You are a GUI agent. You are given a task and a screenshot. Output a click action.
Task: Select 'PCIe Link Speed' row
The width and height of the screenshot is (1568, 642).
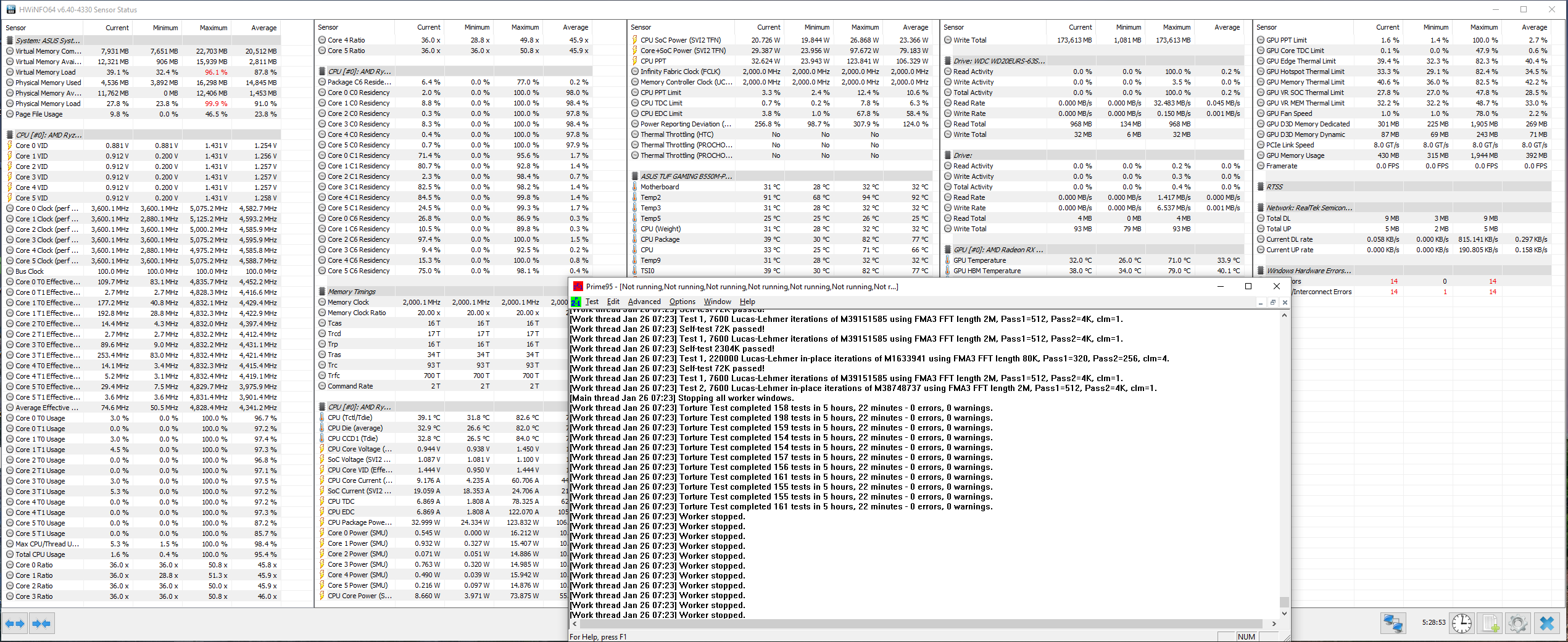[1403, 145]
